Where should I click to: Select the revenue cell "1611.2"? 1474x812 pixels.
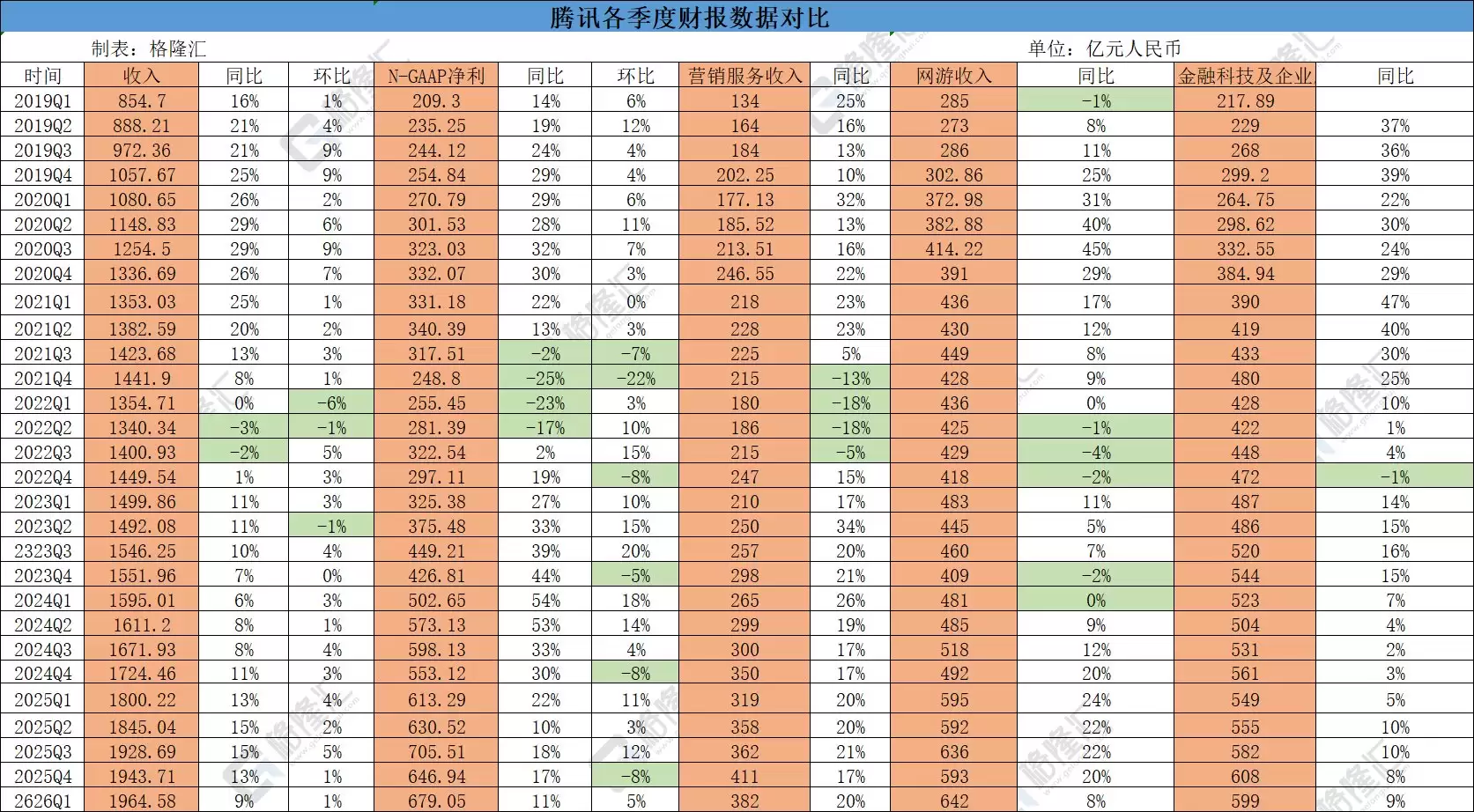point(143,625)
